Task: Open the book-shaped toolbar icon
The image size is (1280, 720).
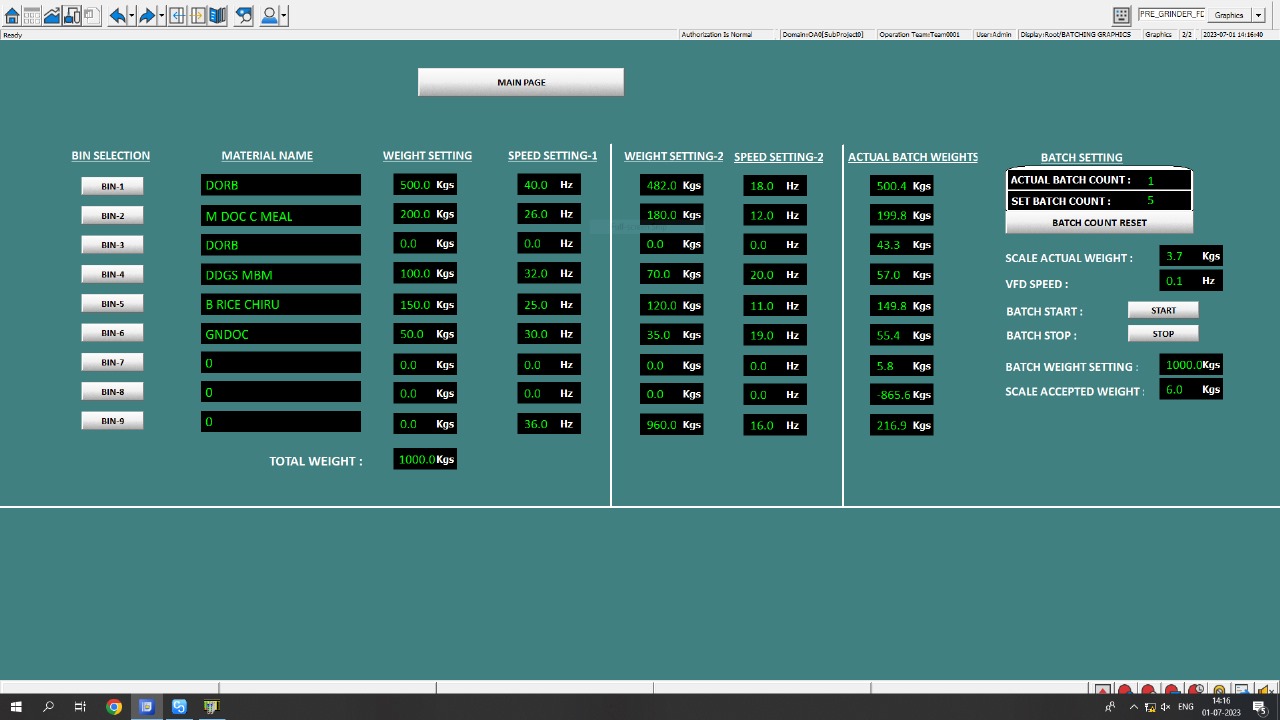Action: tap(217, 15)
